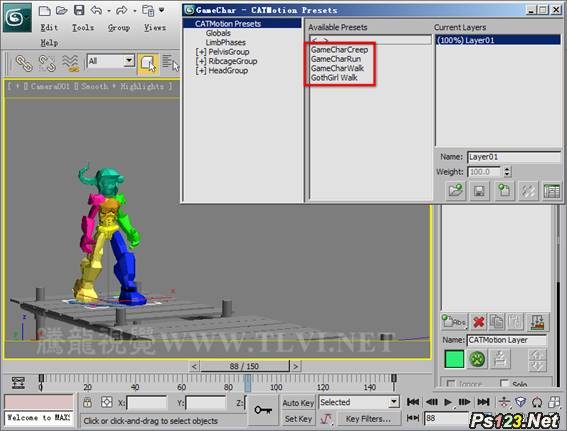Check the Solo checkbox
The image size is (567, 431).
pyautogui.click(x=504, y=383)
